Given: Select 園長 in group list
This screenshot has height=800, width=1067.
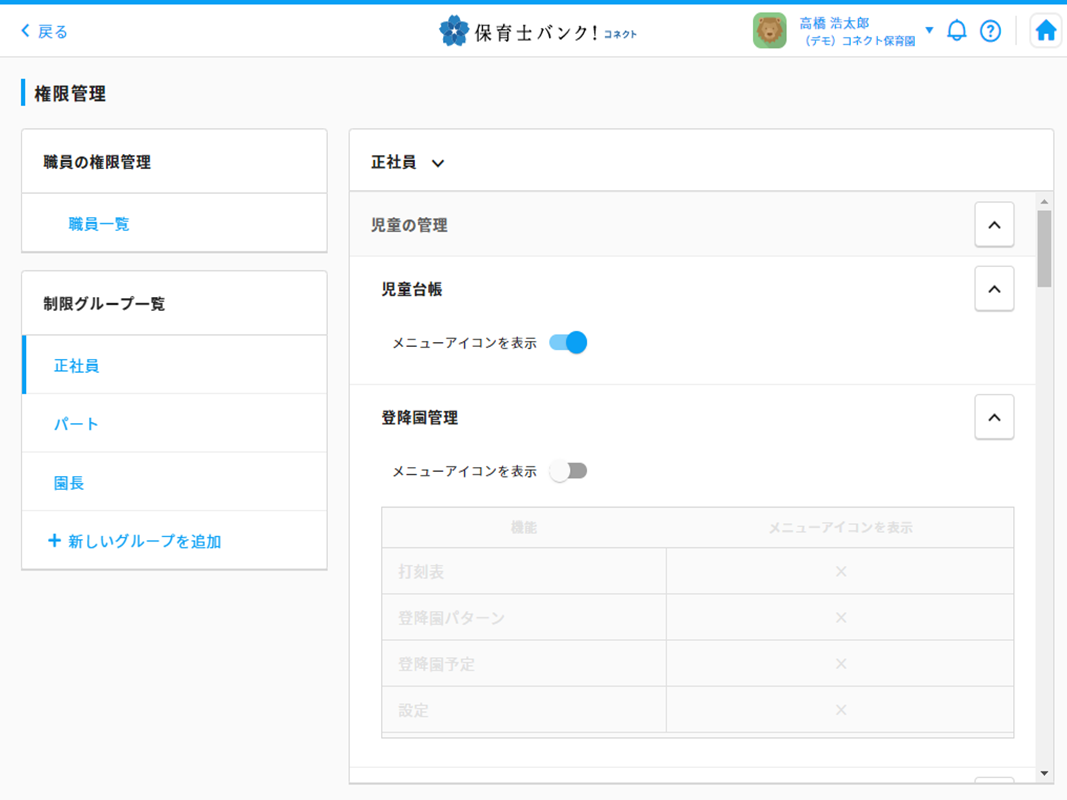Looking at the screenshot, I should pyautogui.click(x=69, y=483).
